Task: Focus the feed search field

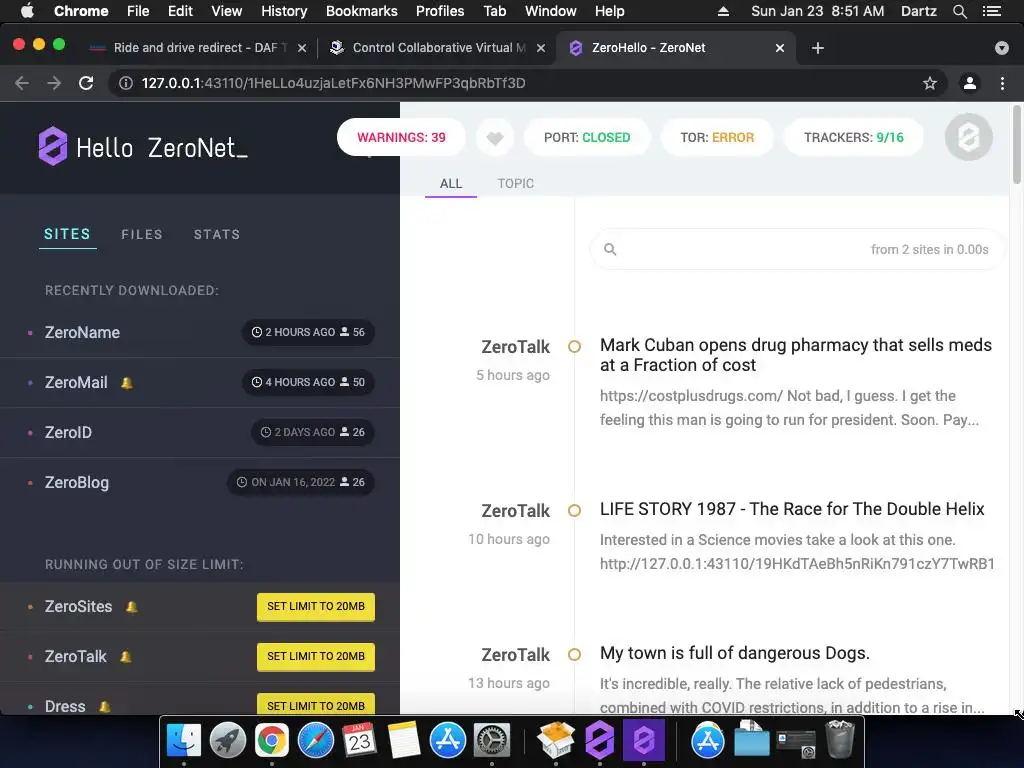Action: pos(797,249)
